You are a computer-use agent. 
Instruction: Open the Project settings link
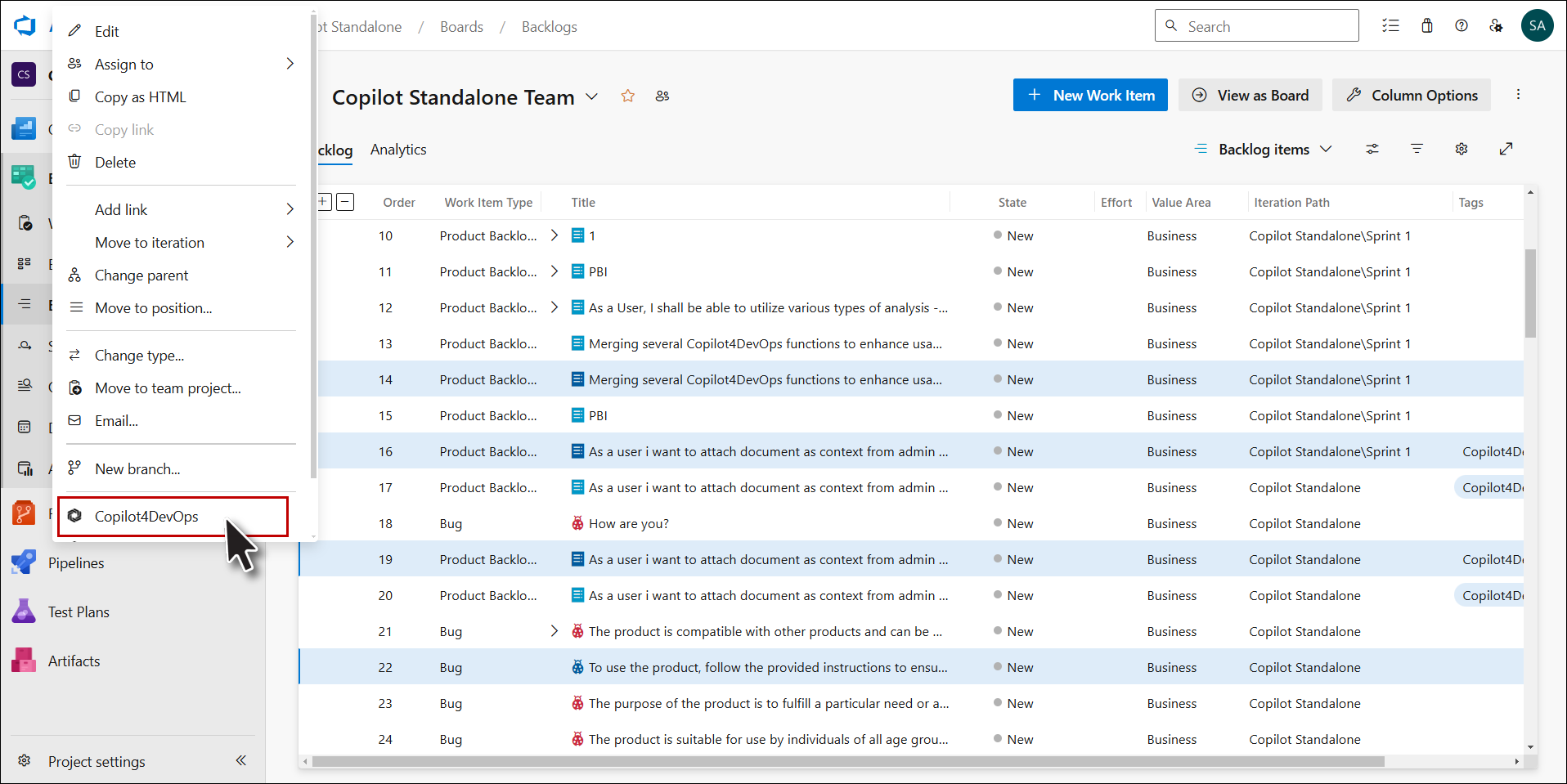click(x=97, y=761)
